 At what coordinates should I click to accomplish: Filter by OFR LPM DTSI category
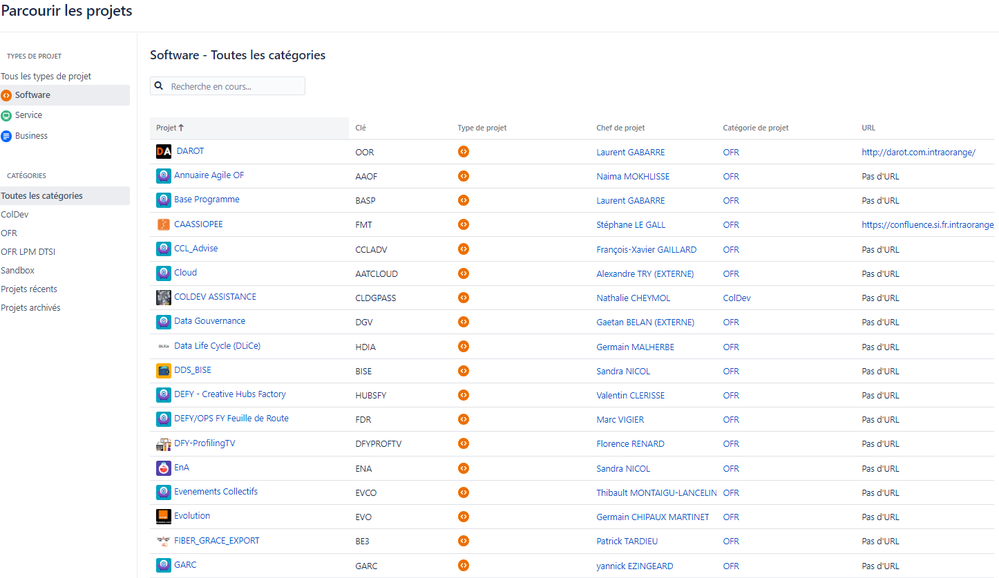pyautogui.click(x=28, y=252)
